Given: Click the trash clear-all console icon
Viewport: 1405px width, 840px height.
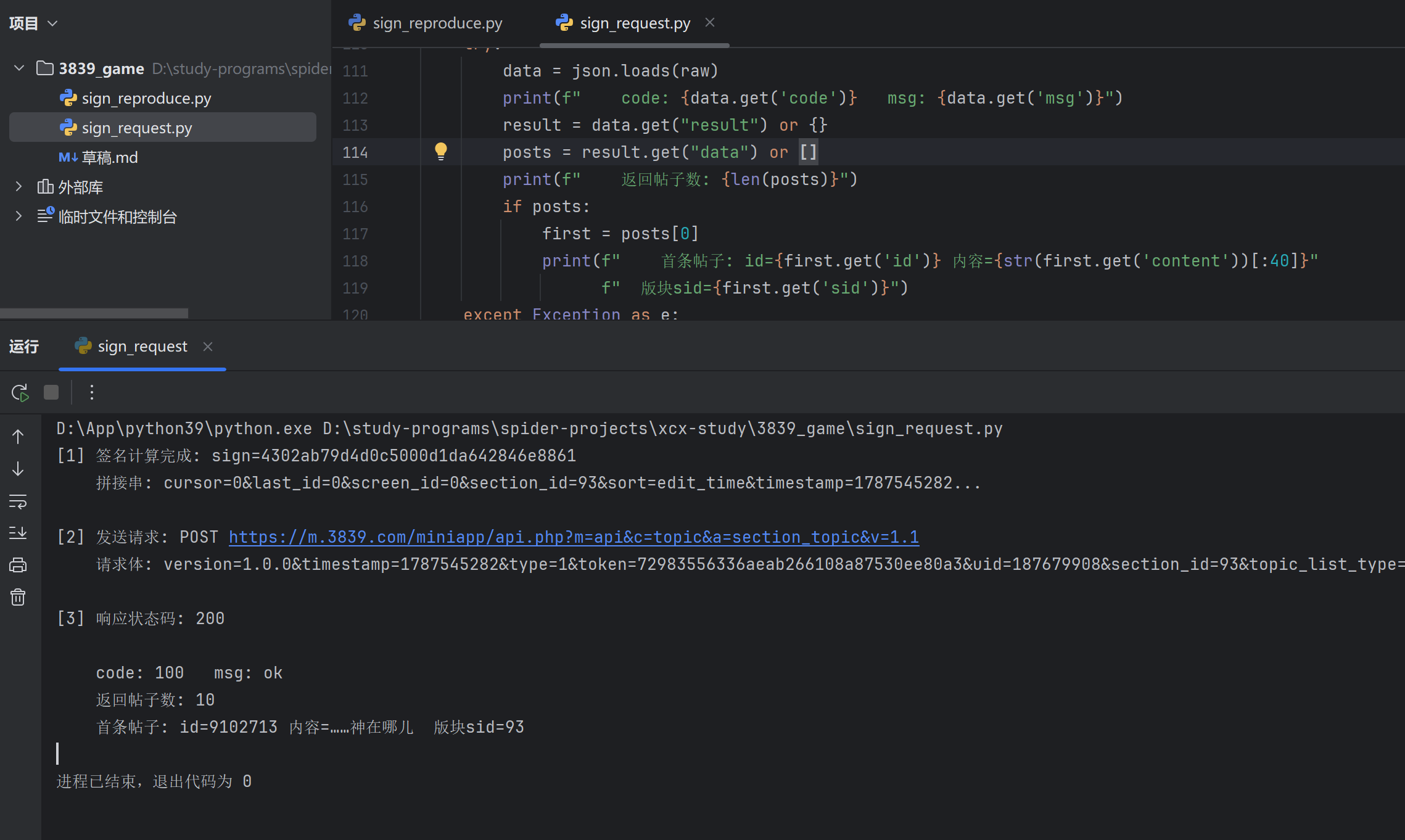Looking at the screenshot, I should pos(18,597).
